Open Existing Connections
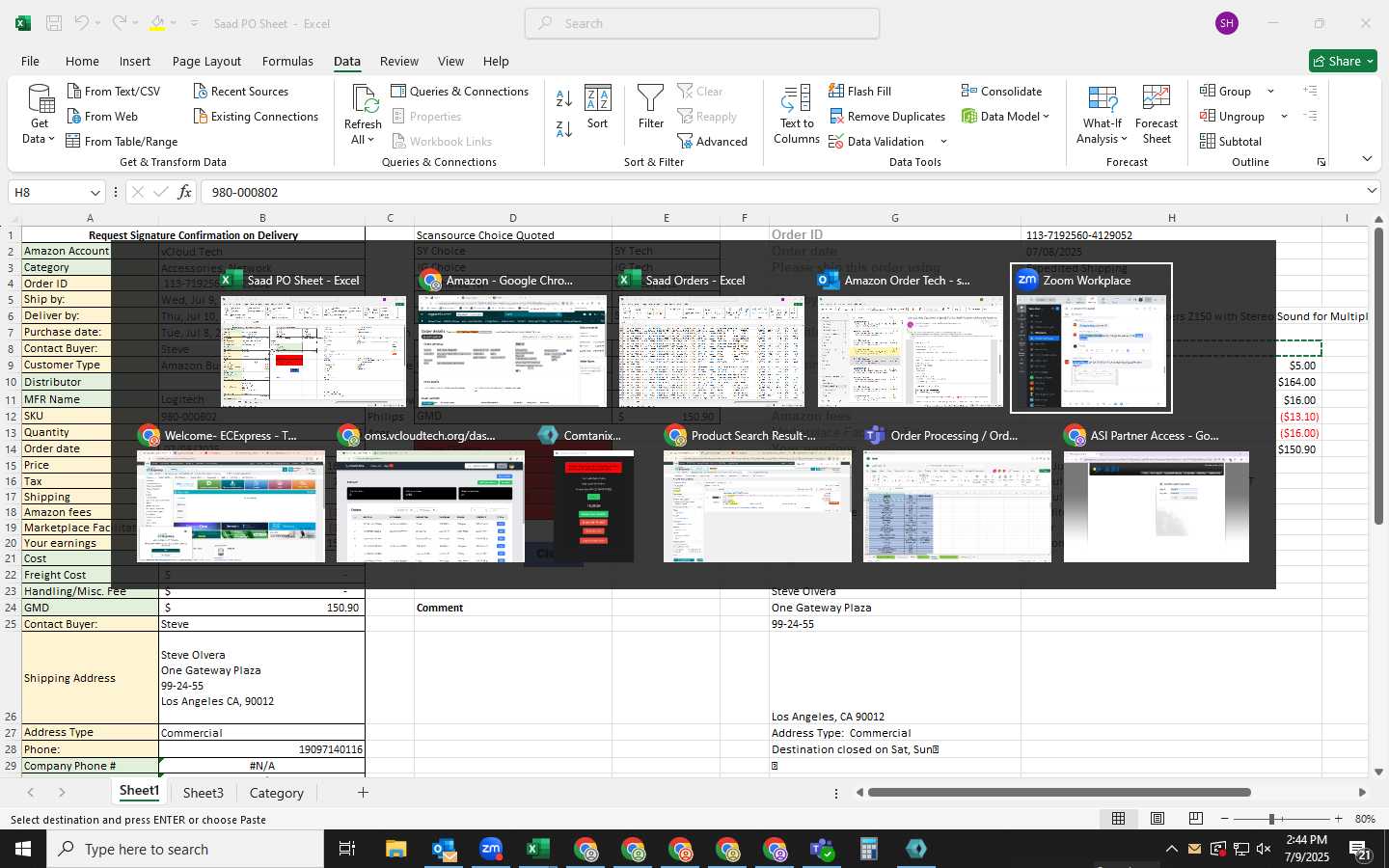The image size is (1389, 868). tap(256, 116)
